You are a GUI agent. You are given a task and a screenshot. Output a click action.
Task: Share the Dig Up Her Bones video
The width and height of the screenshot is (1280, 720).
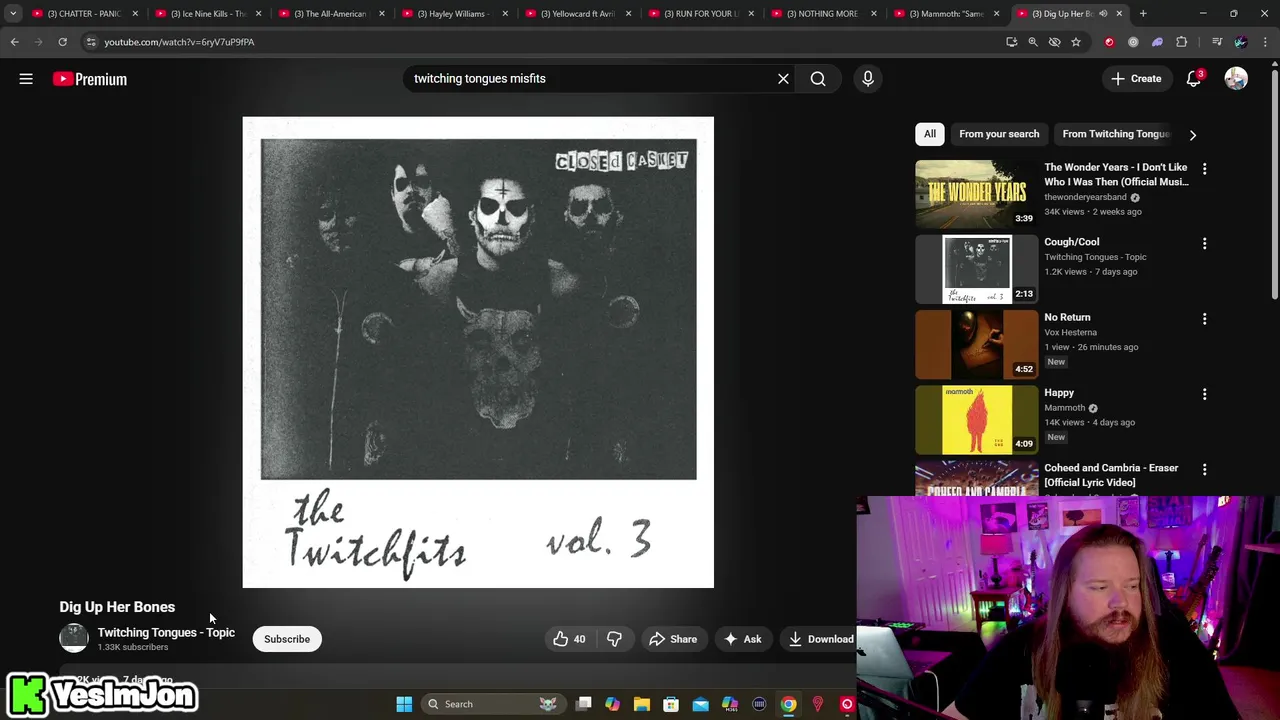[673, 639]
